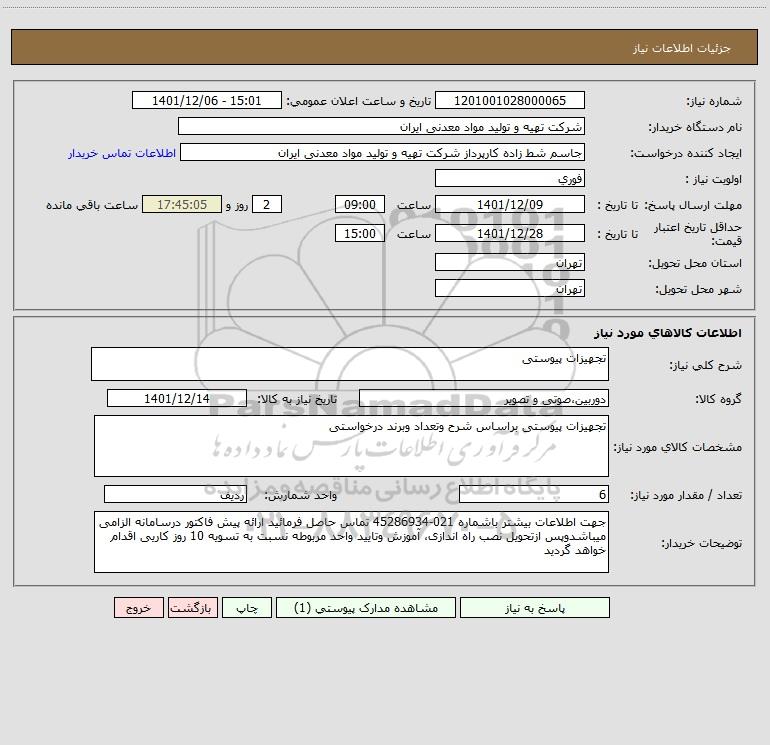Select the شماره نیاز field 1201001028000065
This screenshot has height=745, width=770.
coord(510,100)
